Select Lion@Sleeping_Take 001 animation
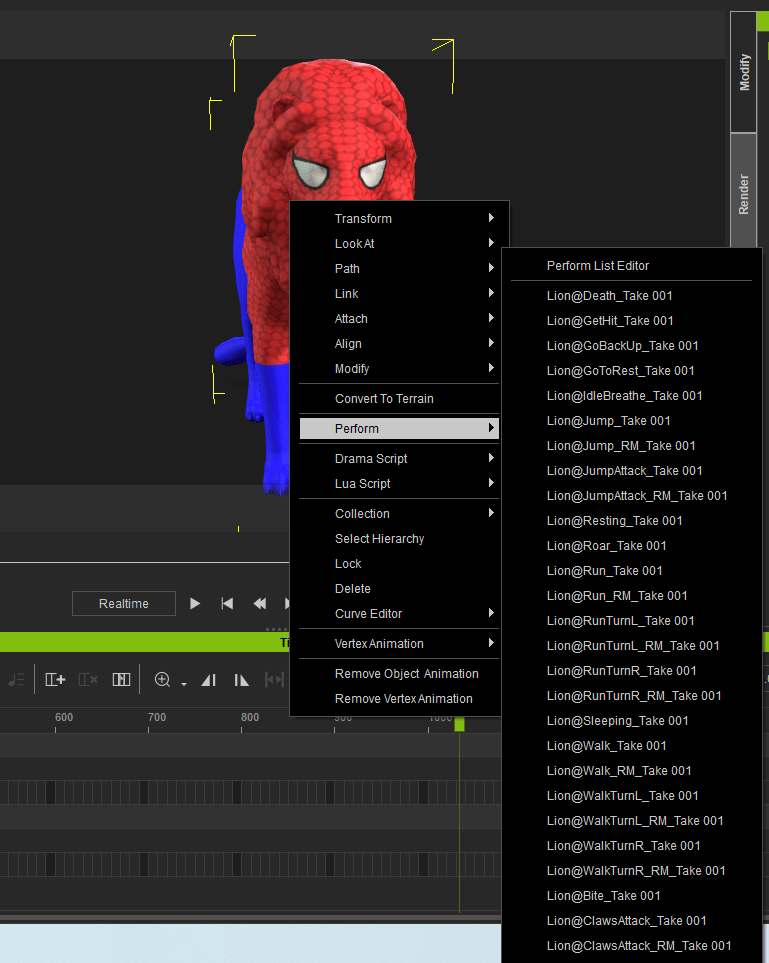 coord(631,721)
